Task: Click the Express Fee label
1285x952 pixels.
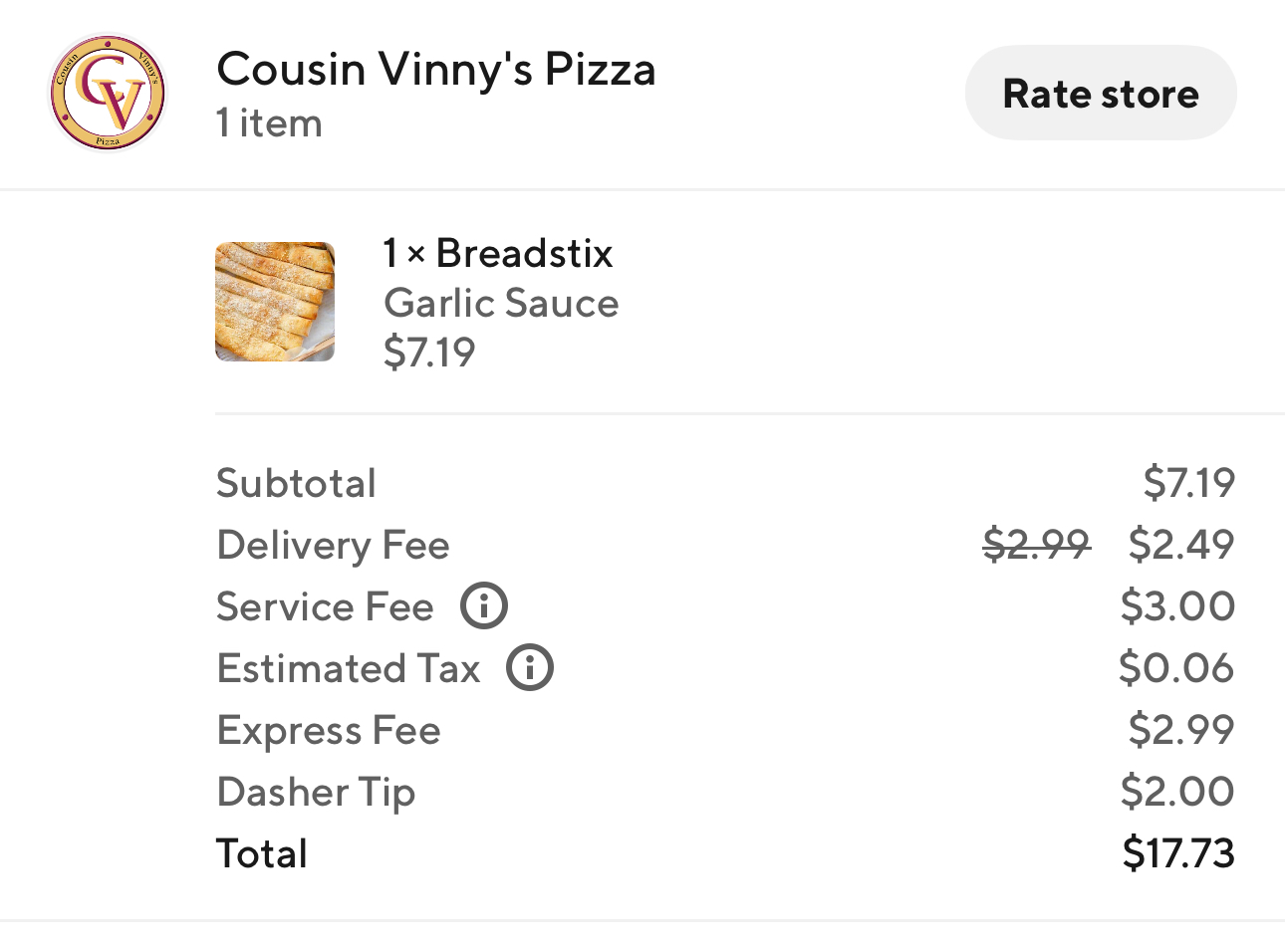Action: (x=329, y=730)
